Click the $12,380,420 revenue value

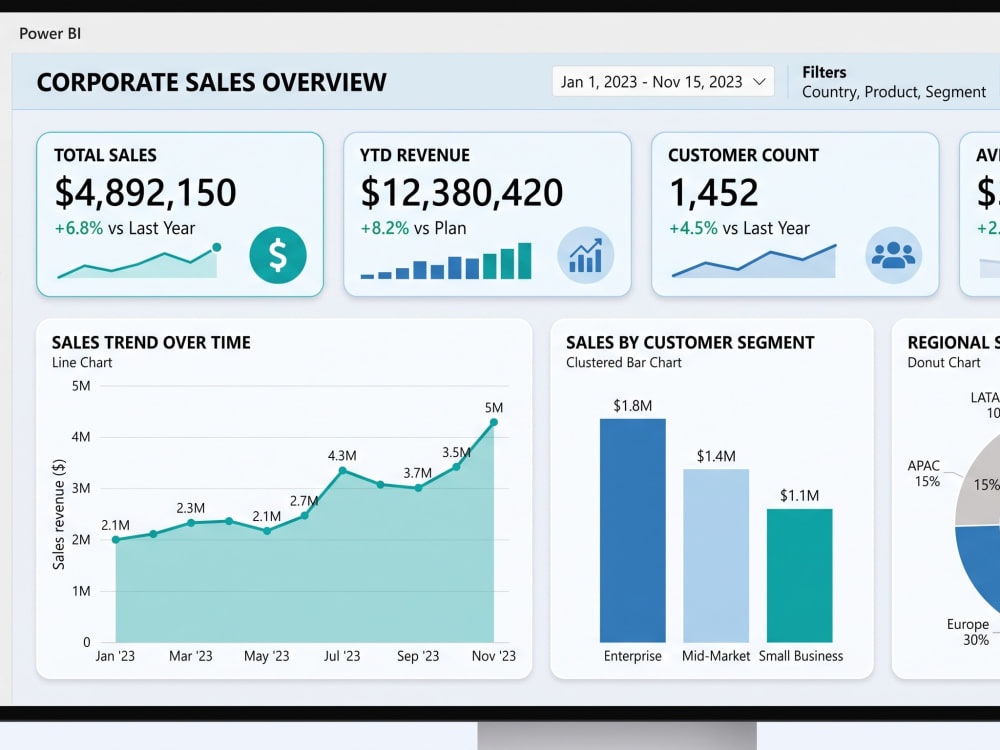tap(462, 192)
